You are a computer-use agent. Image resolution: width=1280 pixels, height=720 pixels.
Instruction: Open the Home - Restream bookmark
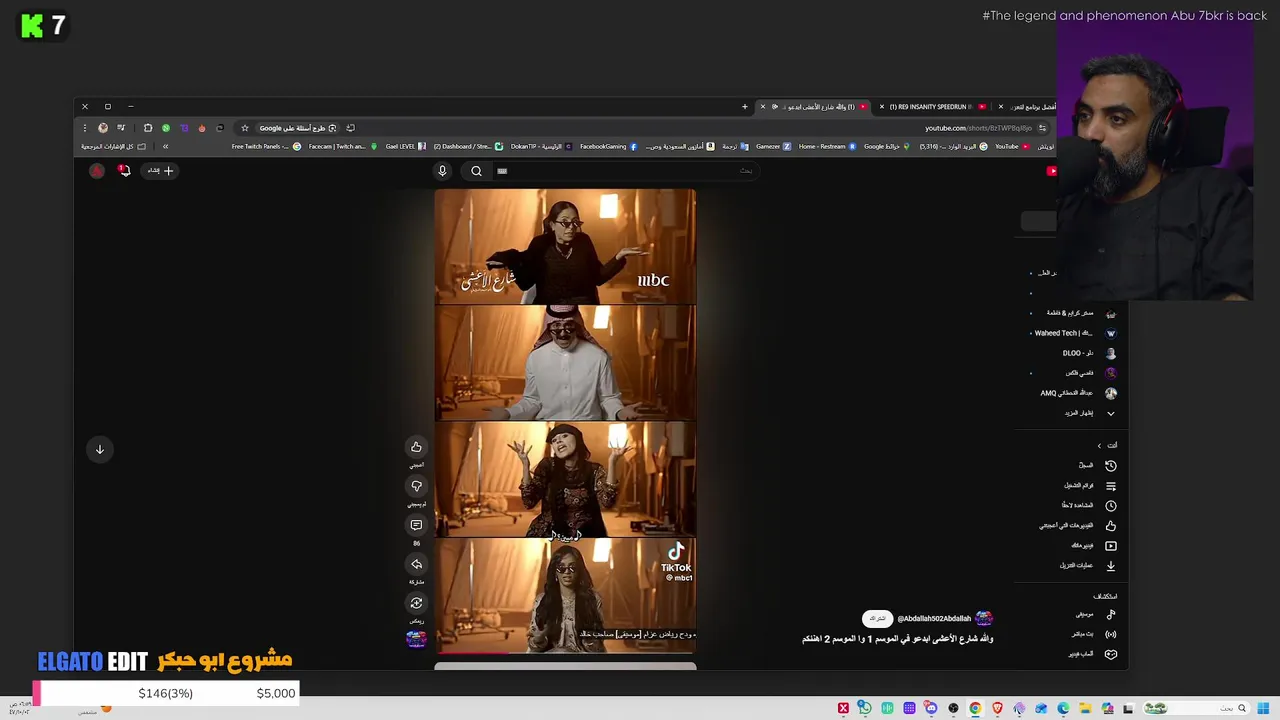point(827,147)
